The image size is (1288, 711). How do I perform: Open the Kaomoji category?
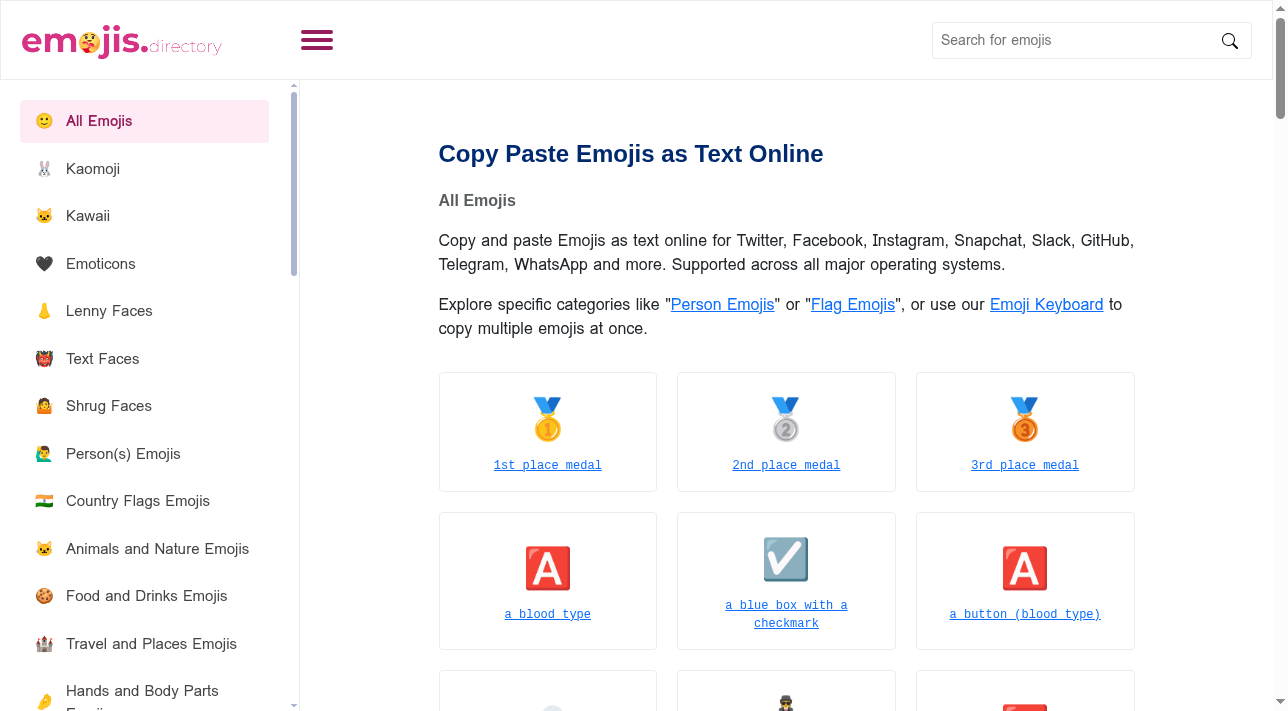[144, 169]
